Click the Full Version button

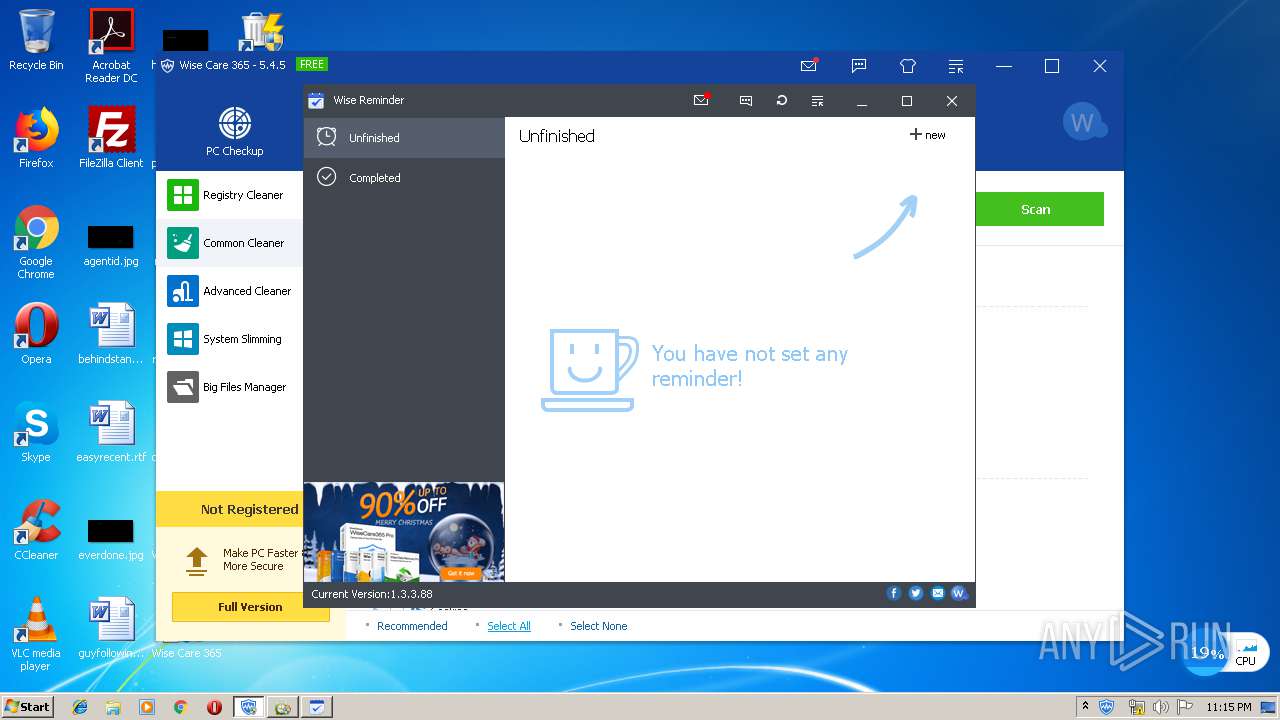[x=250, y=607]
